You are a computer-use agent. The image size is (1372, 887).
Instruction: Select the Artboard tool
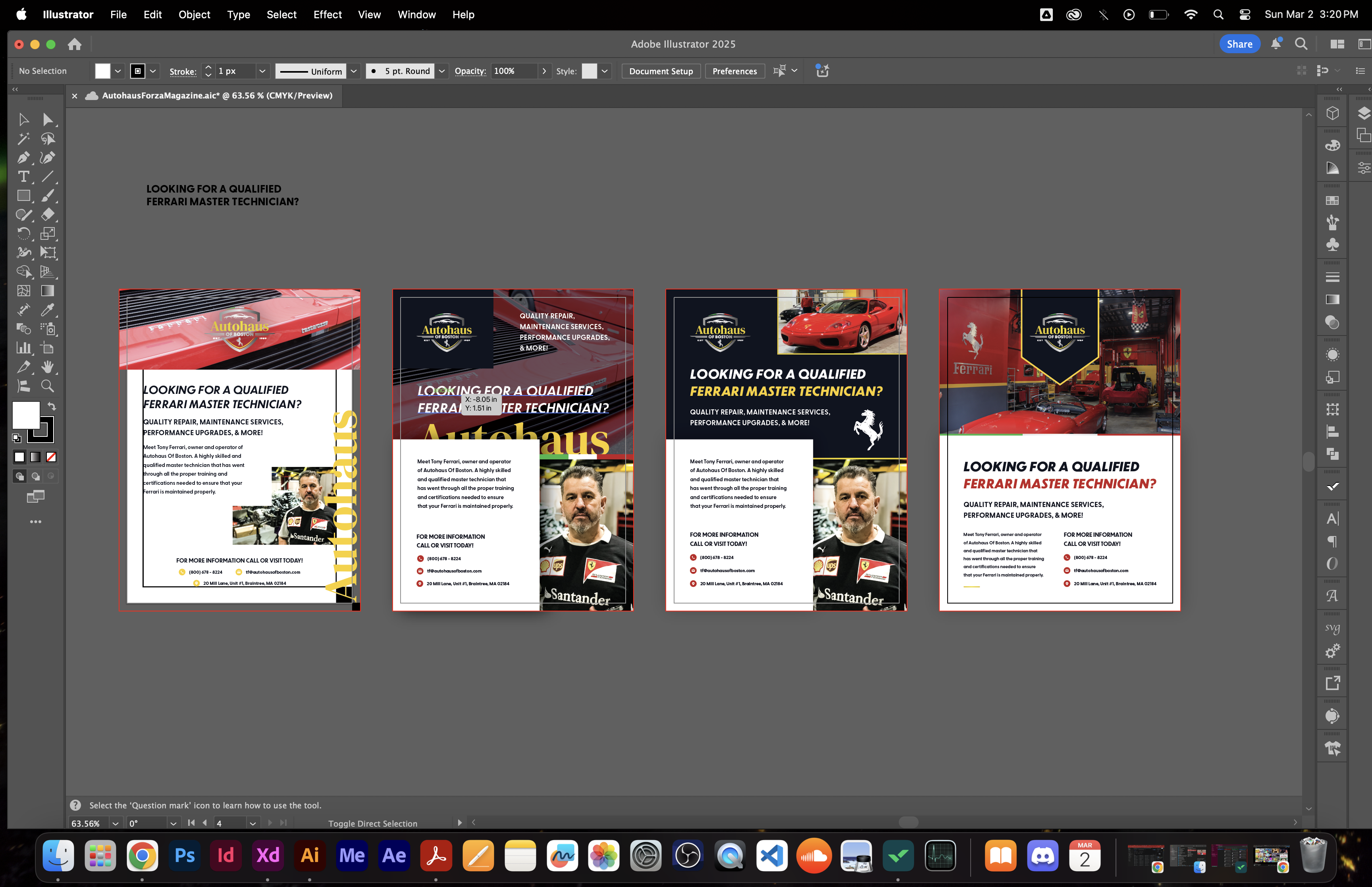[48, 348]
